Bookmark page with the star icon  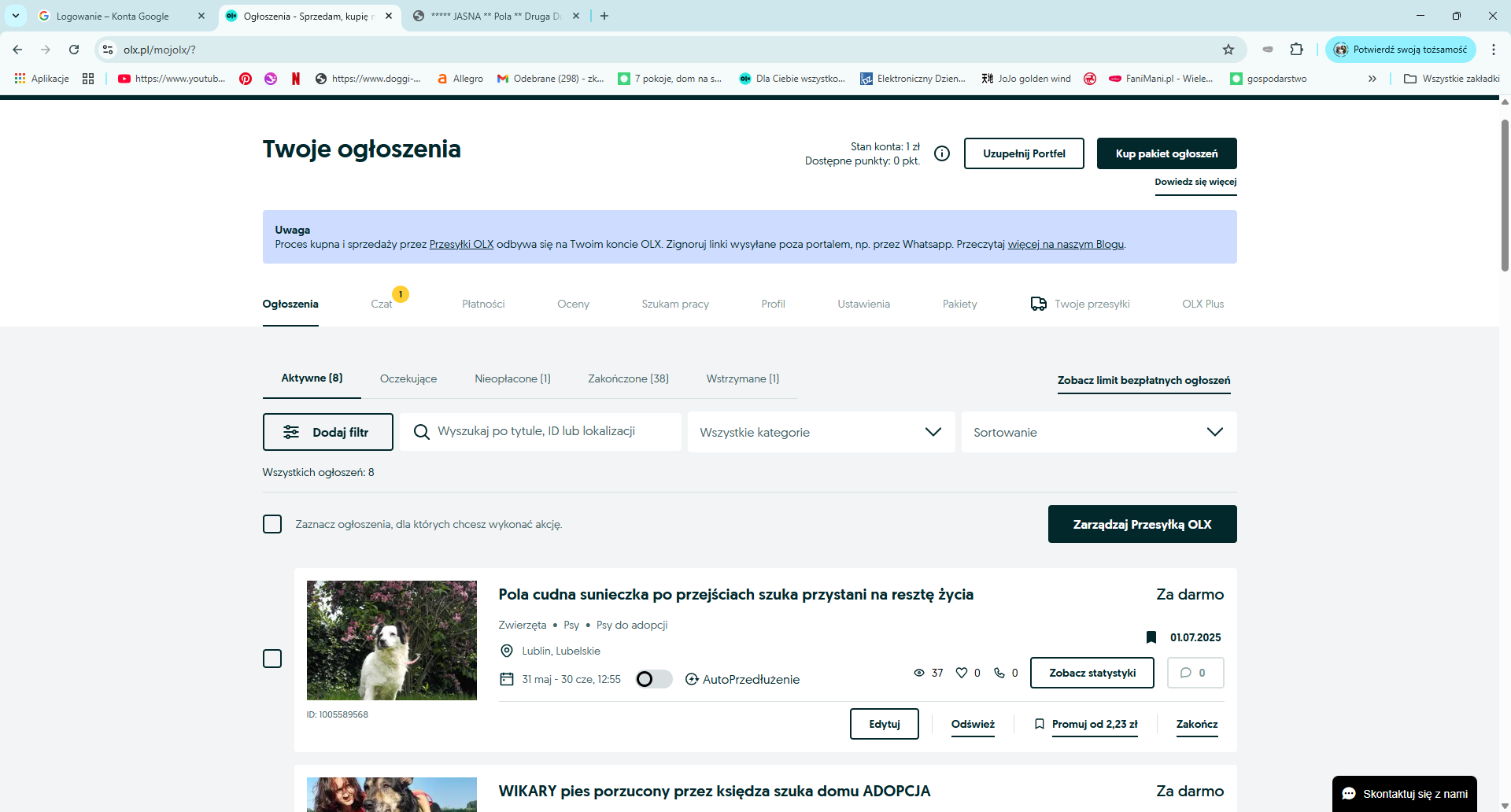pos(1228,50)
